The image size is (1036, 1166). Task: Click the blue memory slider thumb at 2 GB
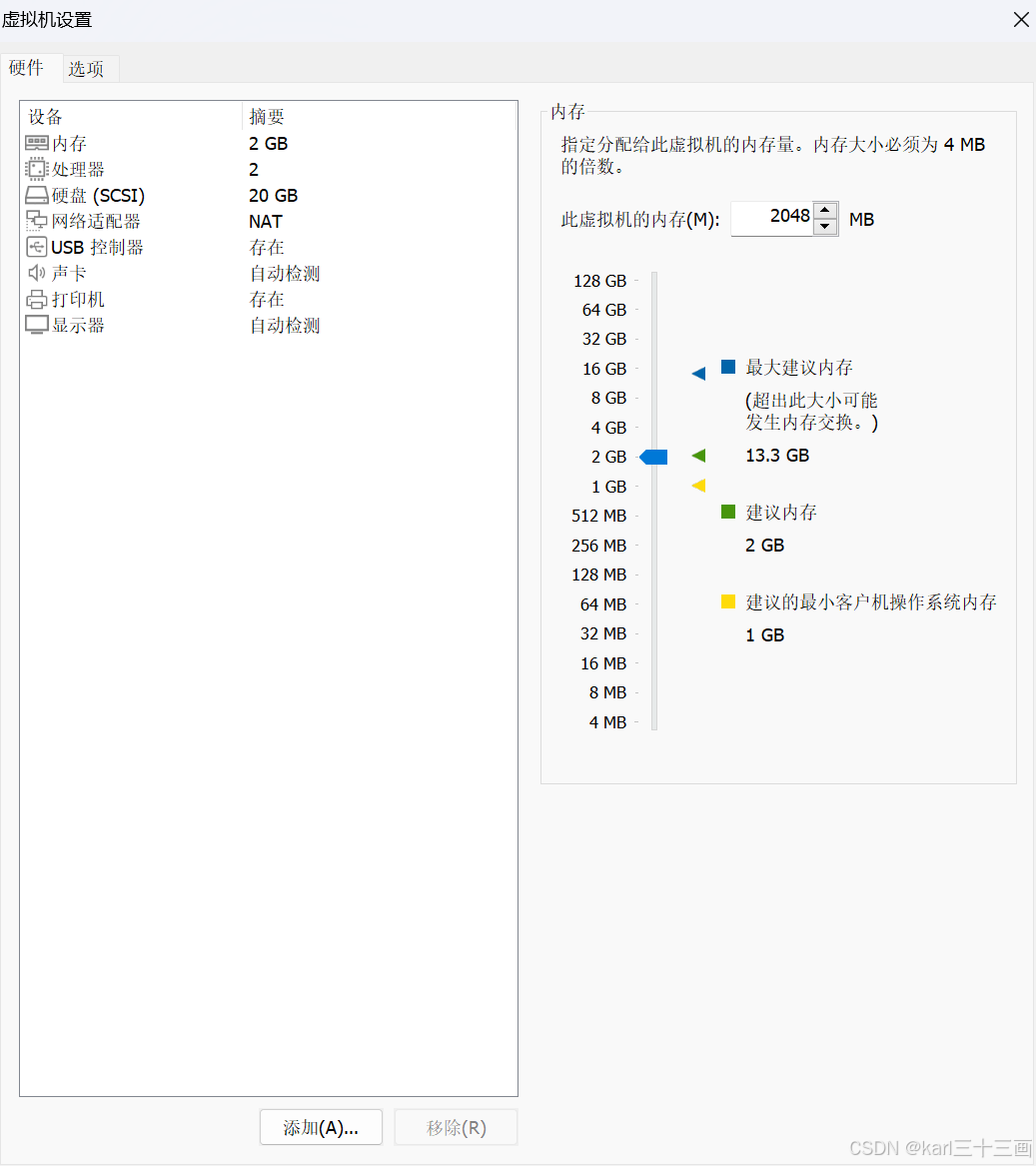tap(653, 457)
